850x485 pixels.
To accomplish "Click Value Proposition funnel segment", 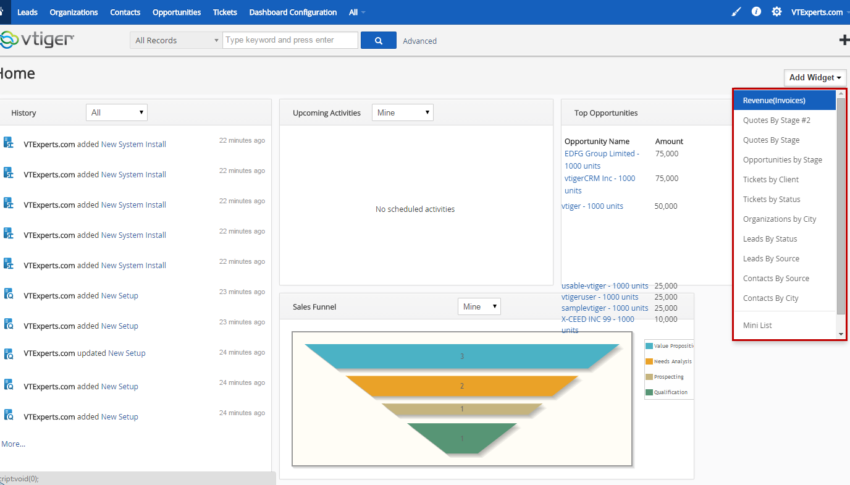I will [x=462, y=356].
